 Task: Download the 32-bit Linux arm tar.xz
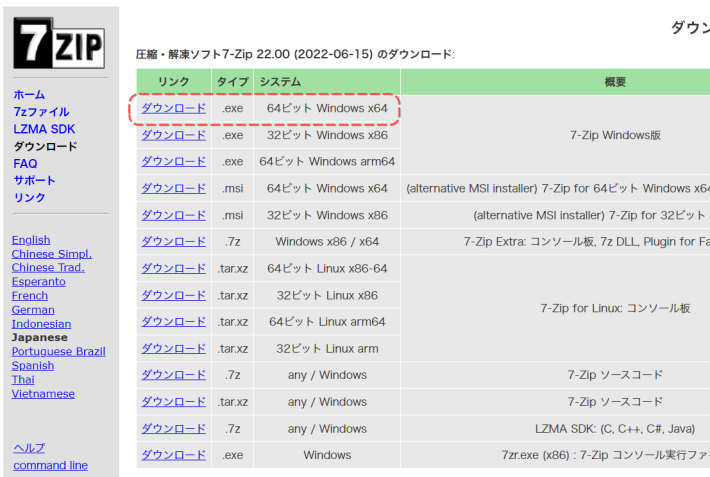(x=173, y=348)
